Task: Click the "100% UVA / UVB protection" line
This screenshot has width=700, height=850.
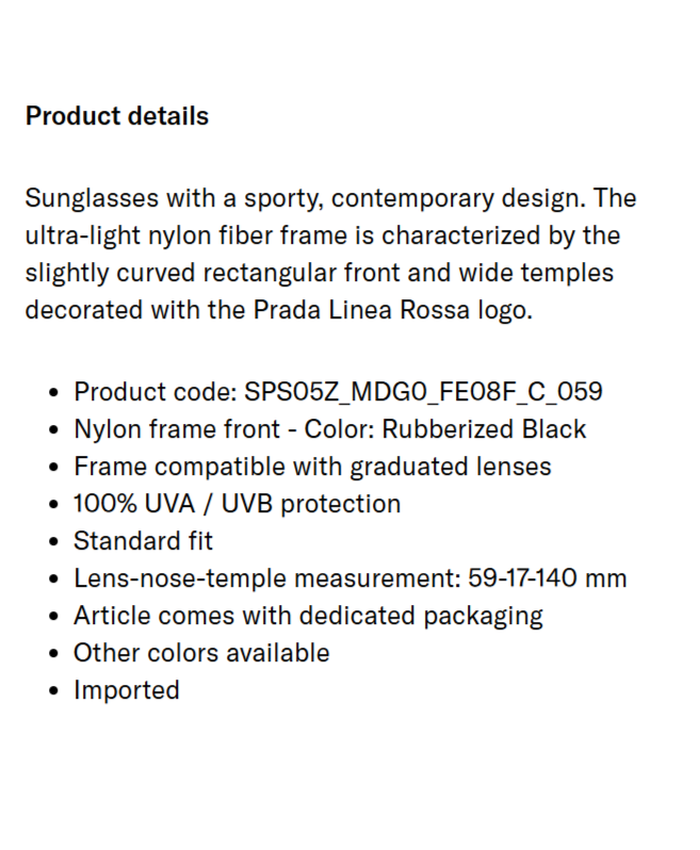Action: tap(237, 503)
